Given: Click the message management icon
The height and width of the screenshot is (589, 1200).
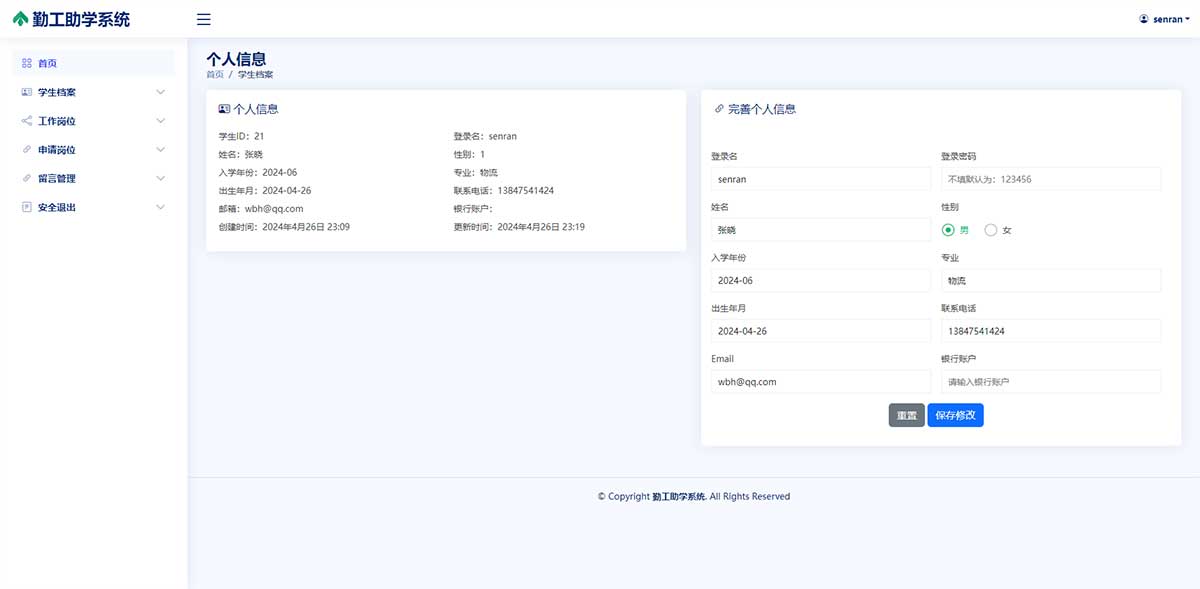Looking at the screenshot, I should point(27,178).
